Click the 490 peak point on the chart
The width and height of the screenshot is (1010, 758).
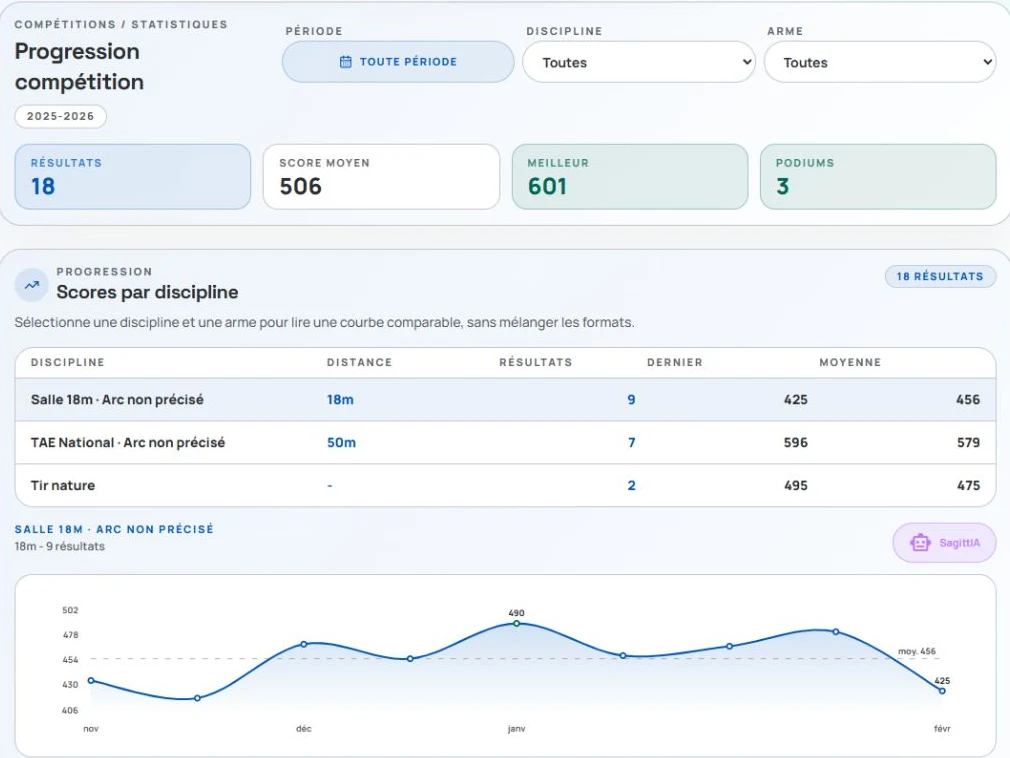click(517, 623)
